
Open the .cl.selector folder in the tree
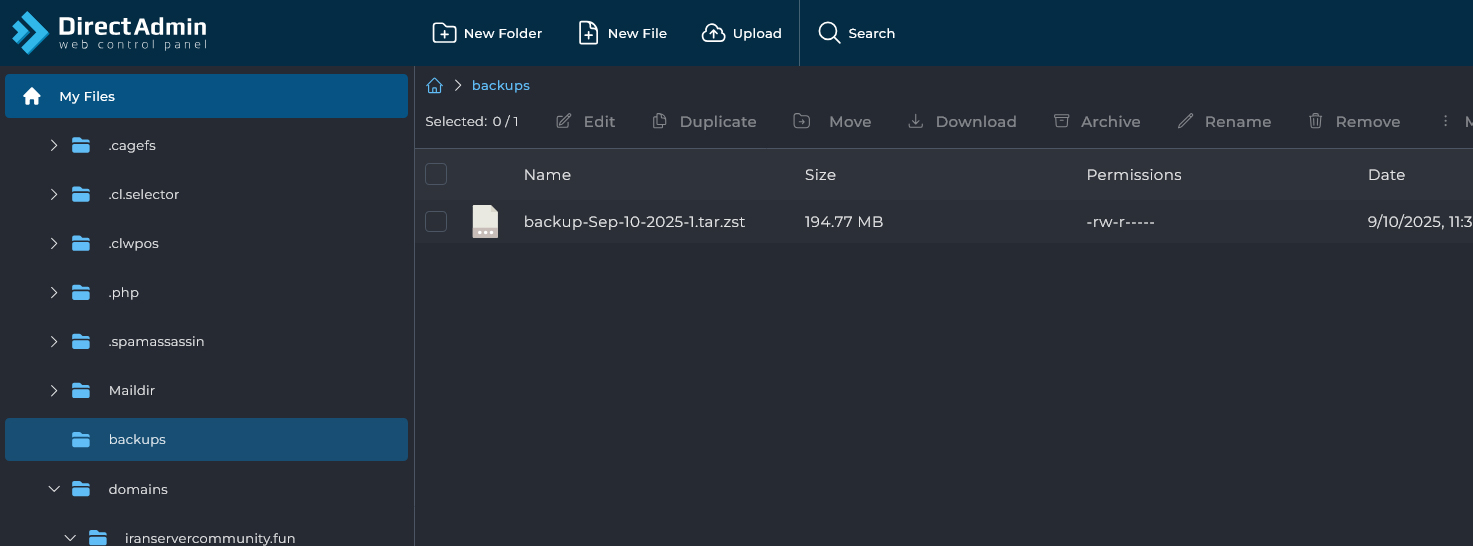click(144, 194)
